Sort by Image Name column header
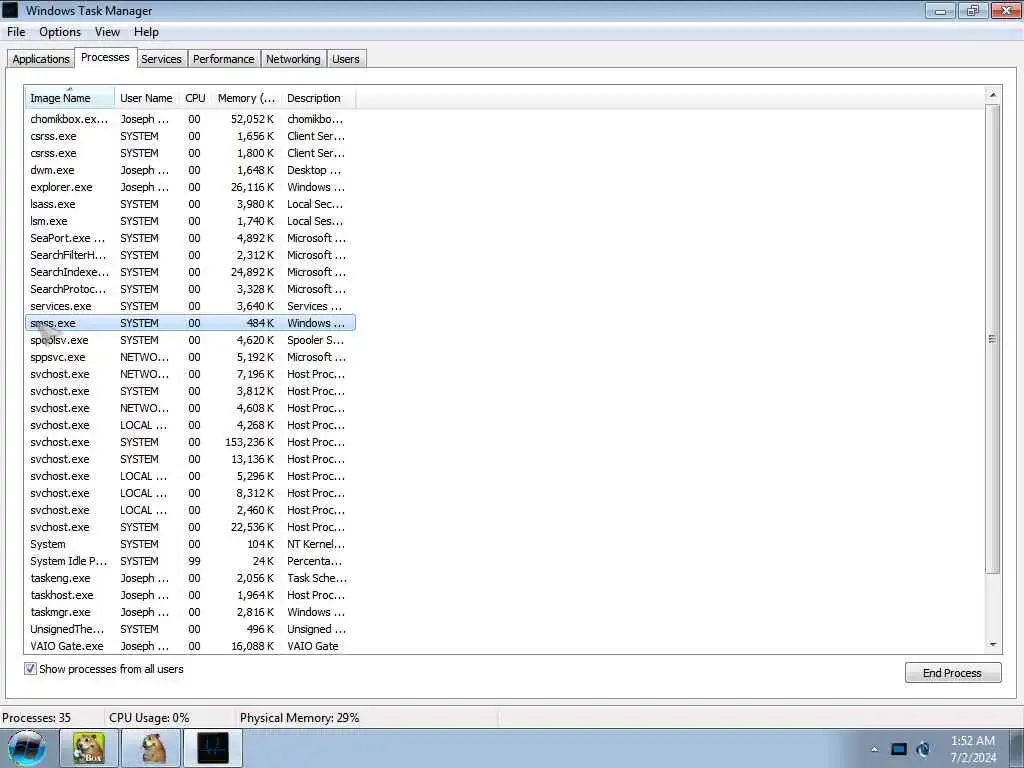 69,98
